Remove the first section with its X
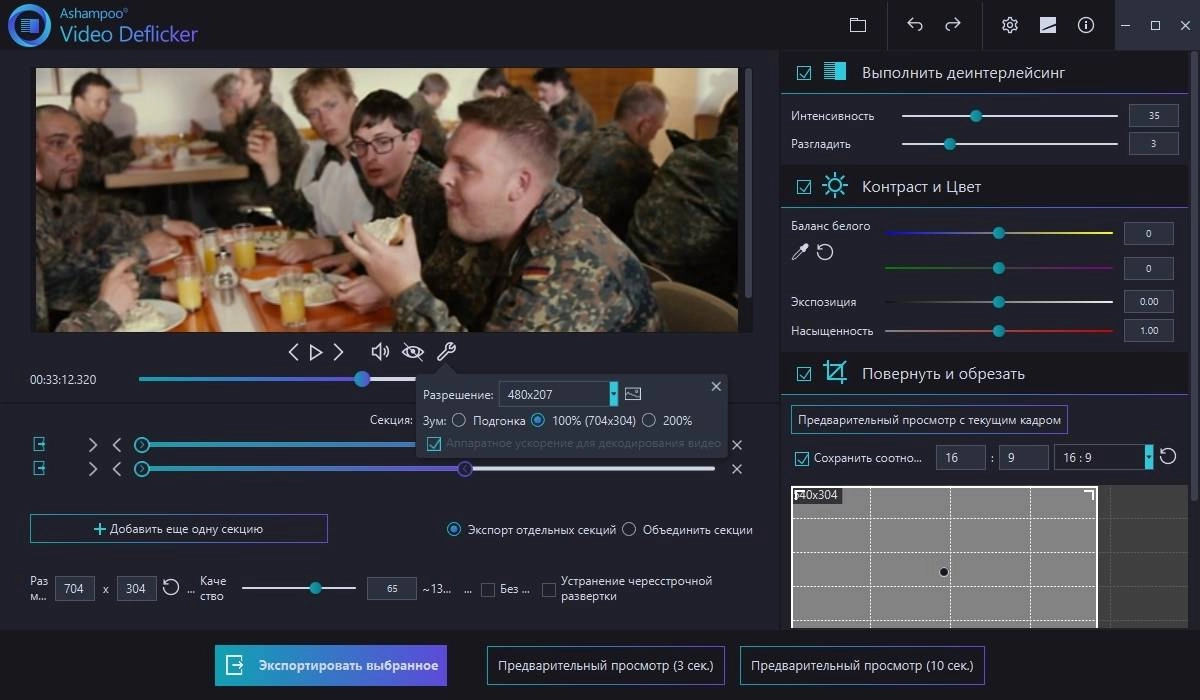This screenshot has height=700, width=1200. pos(737,445)
